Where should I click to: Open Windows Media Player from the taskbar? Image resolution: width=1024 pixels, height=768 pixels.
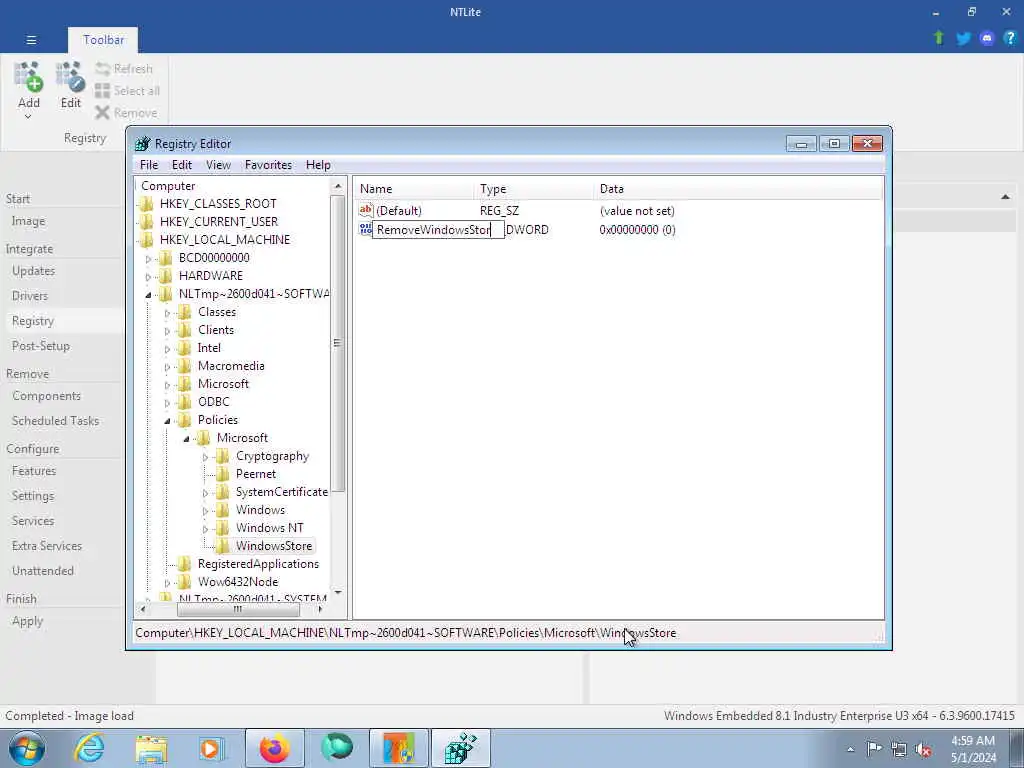coord(212,748)
